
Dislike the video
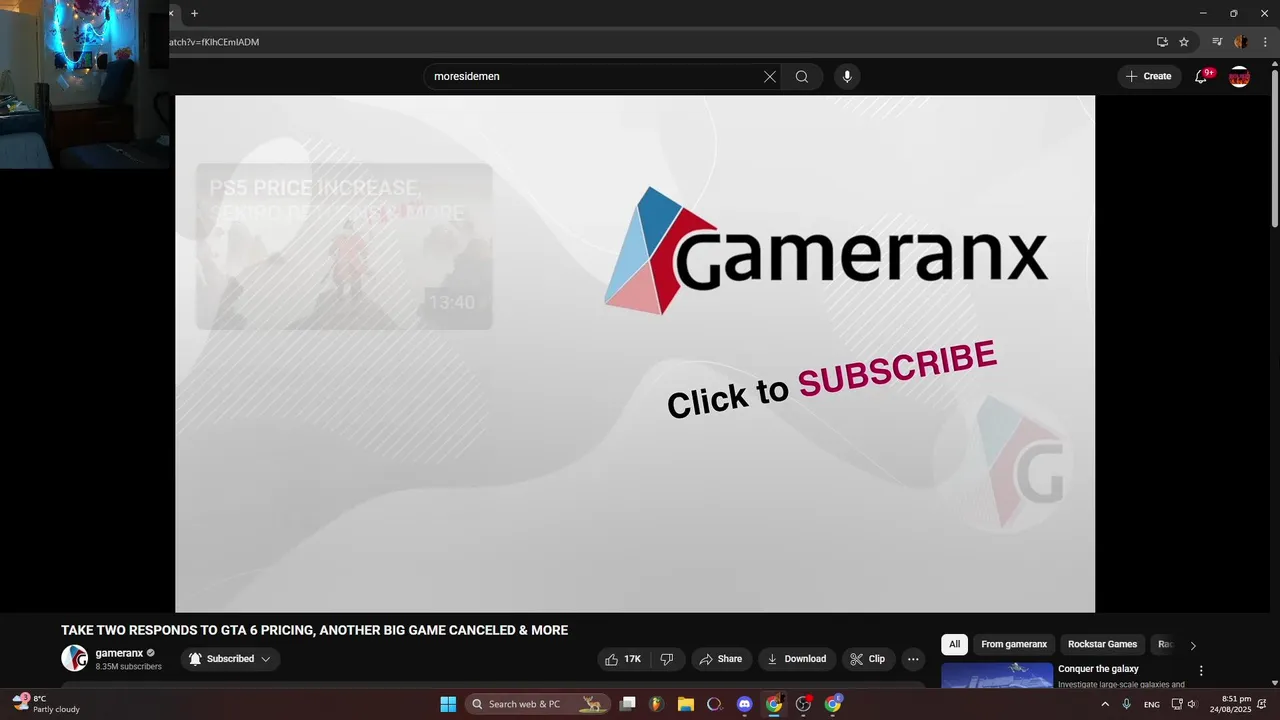coord(667,659)
